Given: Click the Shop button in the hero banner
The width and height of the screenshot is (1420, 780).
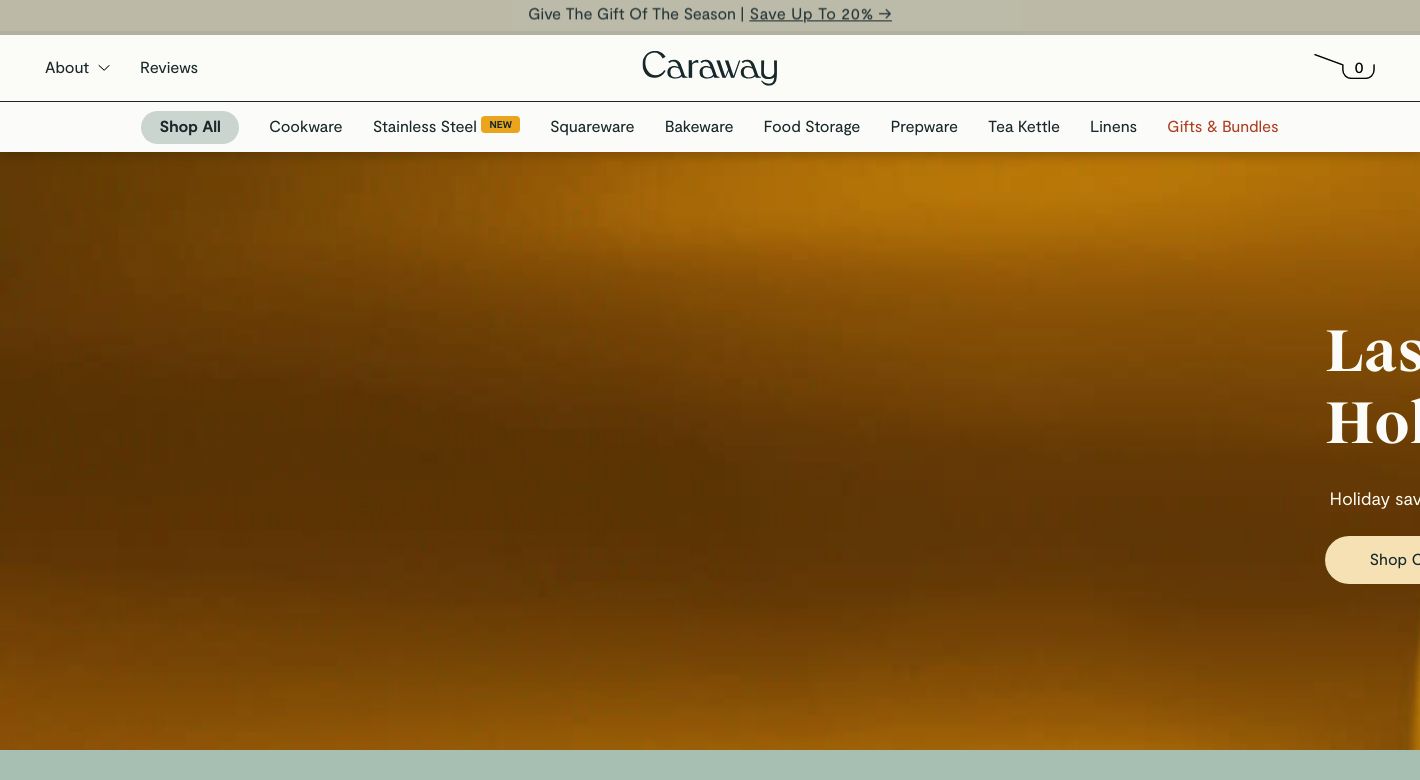Looking at the screenshot, I should point(1394,559).
